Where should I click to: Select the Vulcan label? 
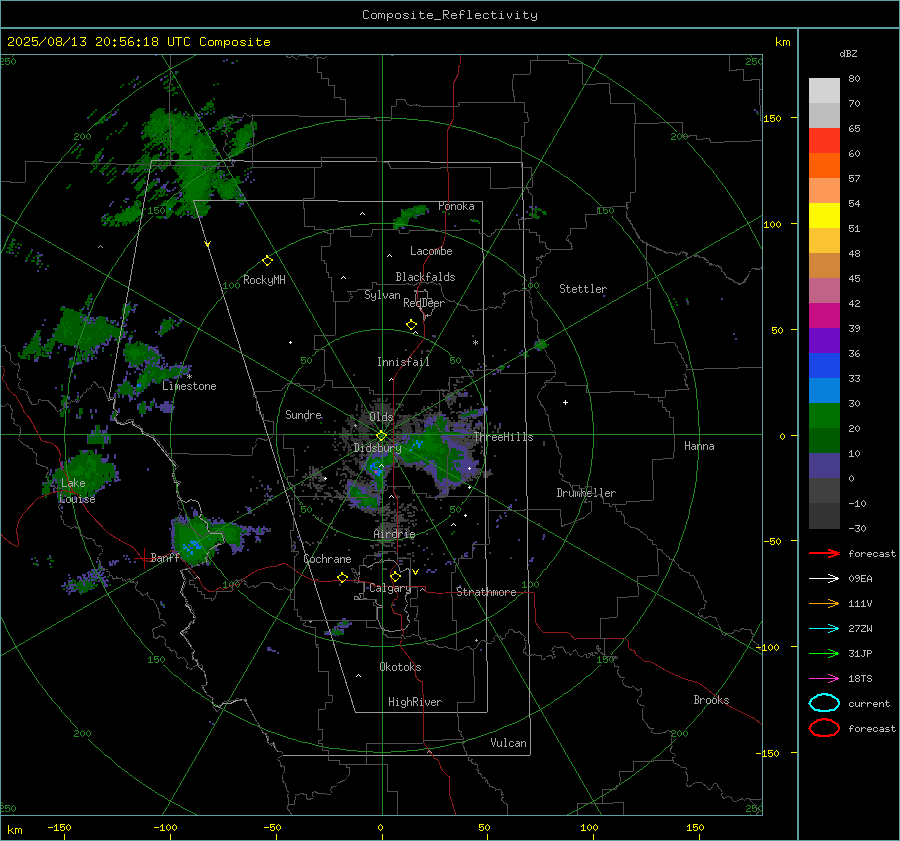508,743
